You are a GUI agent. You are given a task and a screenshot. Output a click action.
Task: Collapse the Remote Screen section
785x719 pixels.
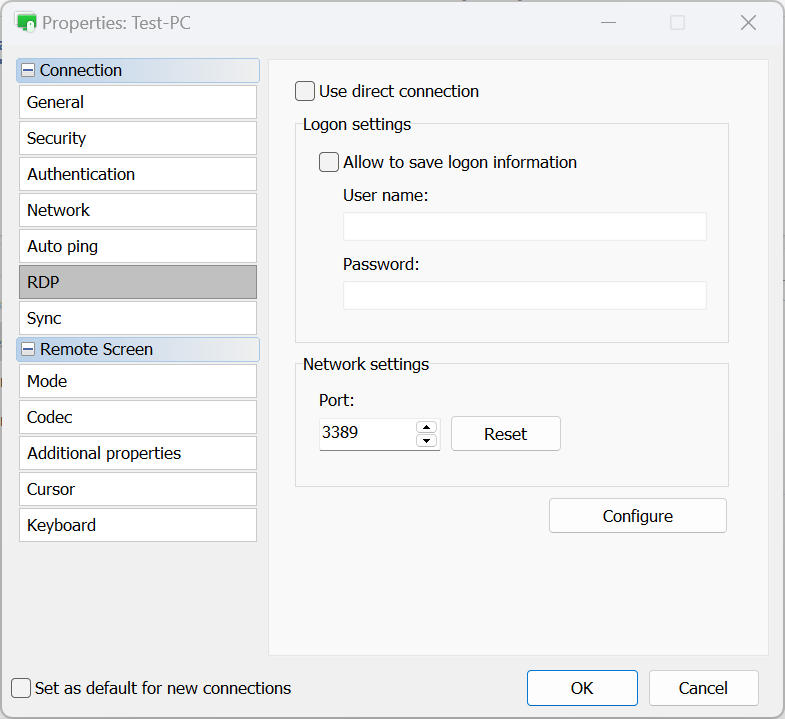coord(28,350)
